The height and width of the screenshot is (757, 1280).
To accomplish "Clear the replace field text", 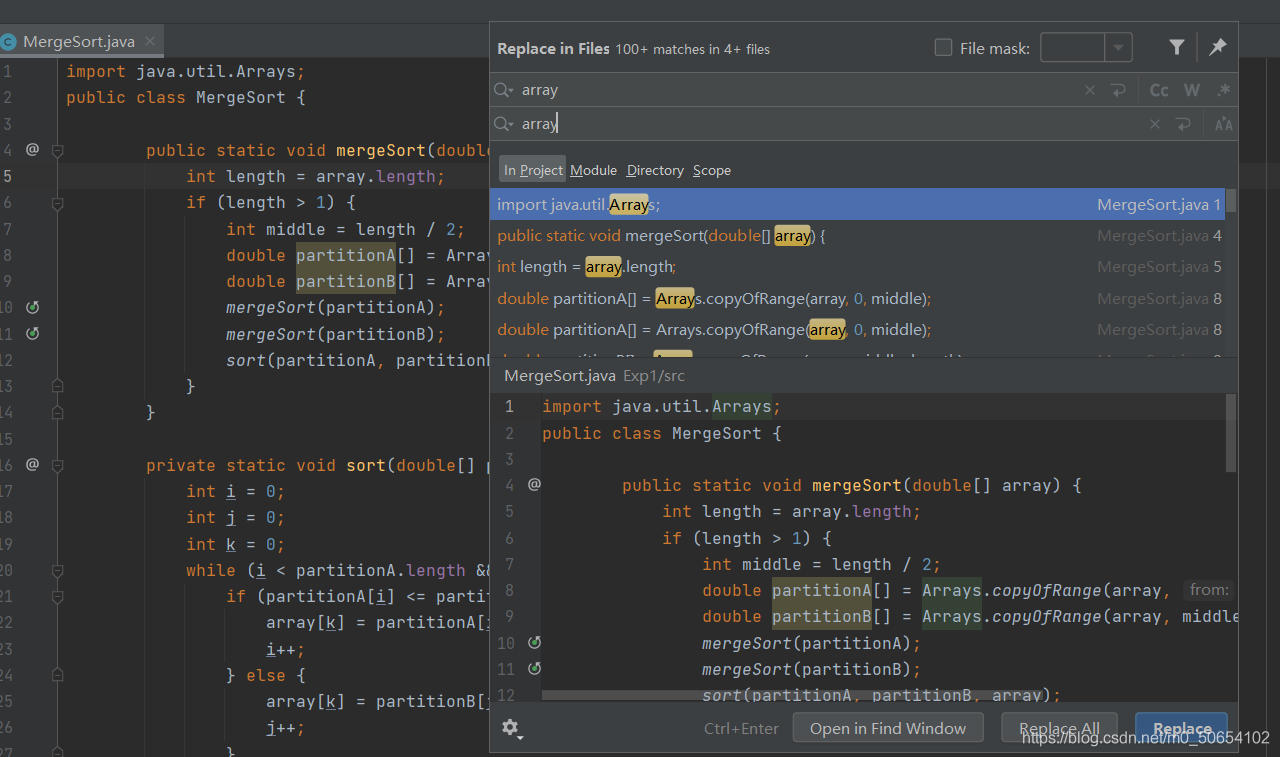I will pos(1155,124).
